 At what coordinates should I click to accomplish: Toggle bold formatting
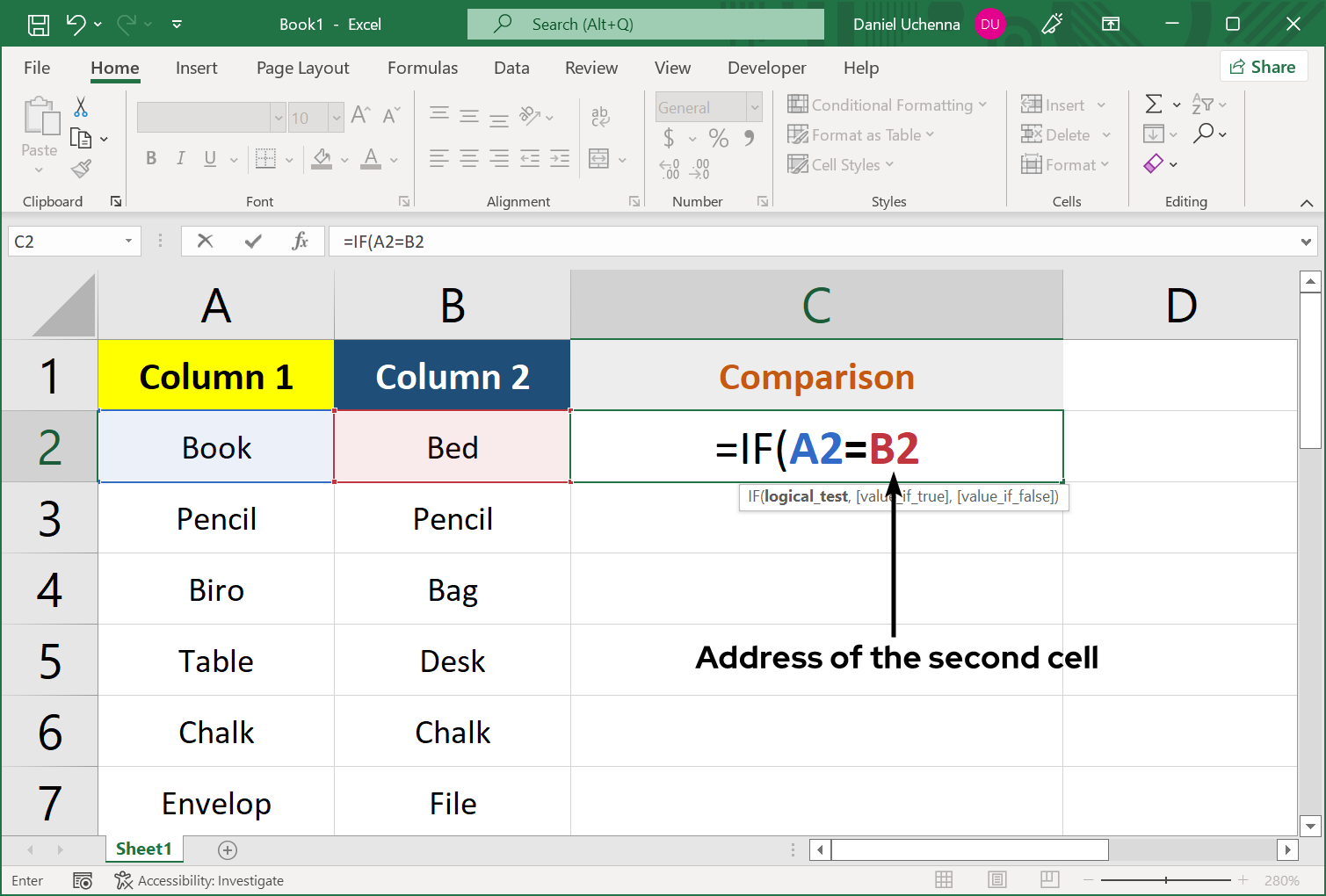pos(150,158)
